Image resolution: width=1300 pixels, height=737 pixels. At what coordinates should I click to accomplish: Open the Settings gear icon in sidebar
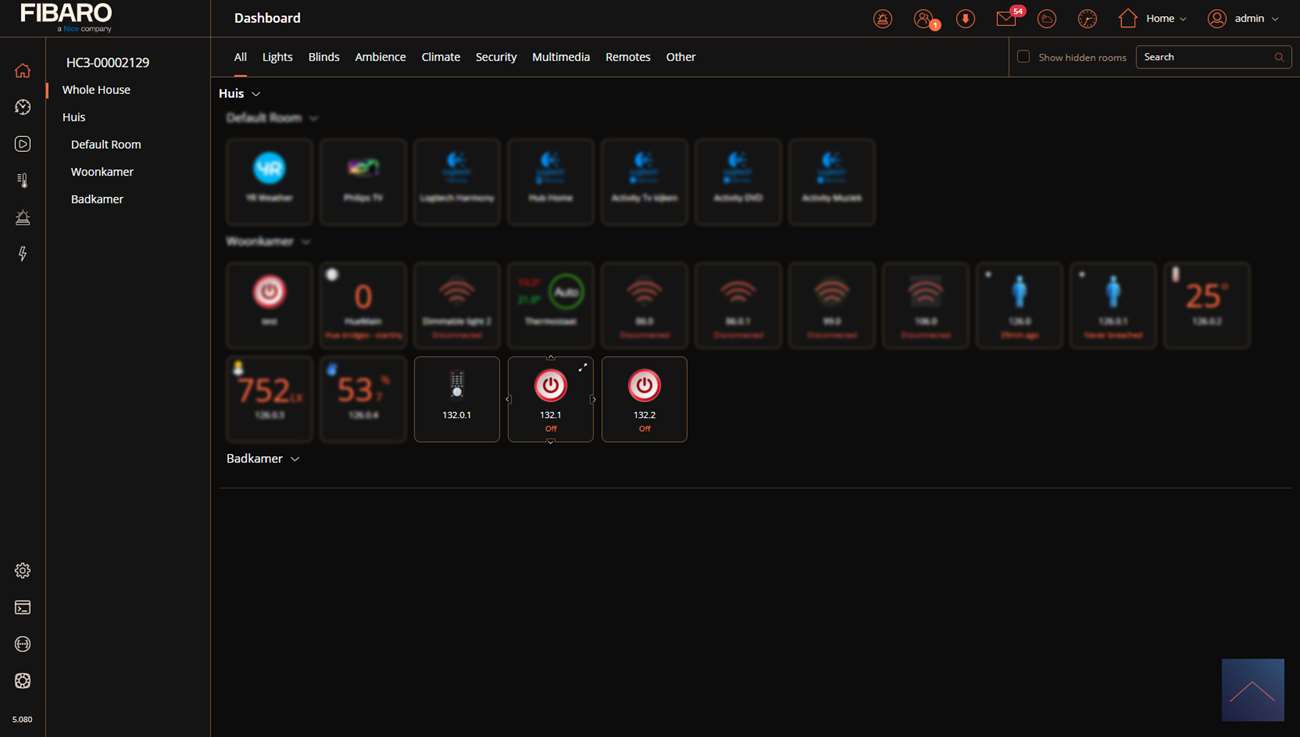[x=22, y=571]
